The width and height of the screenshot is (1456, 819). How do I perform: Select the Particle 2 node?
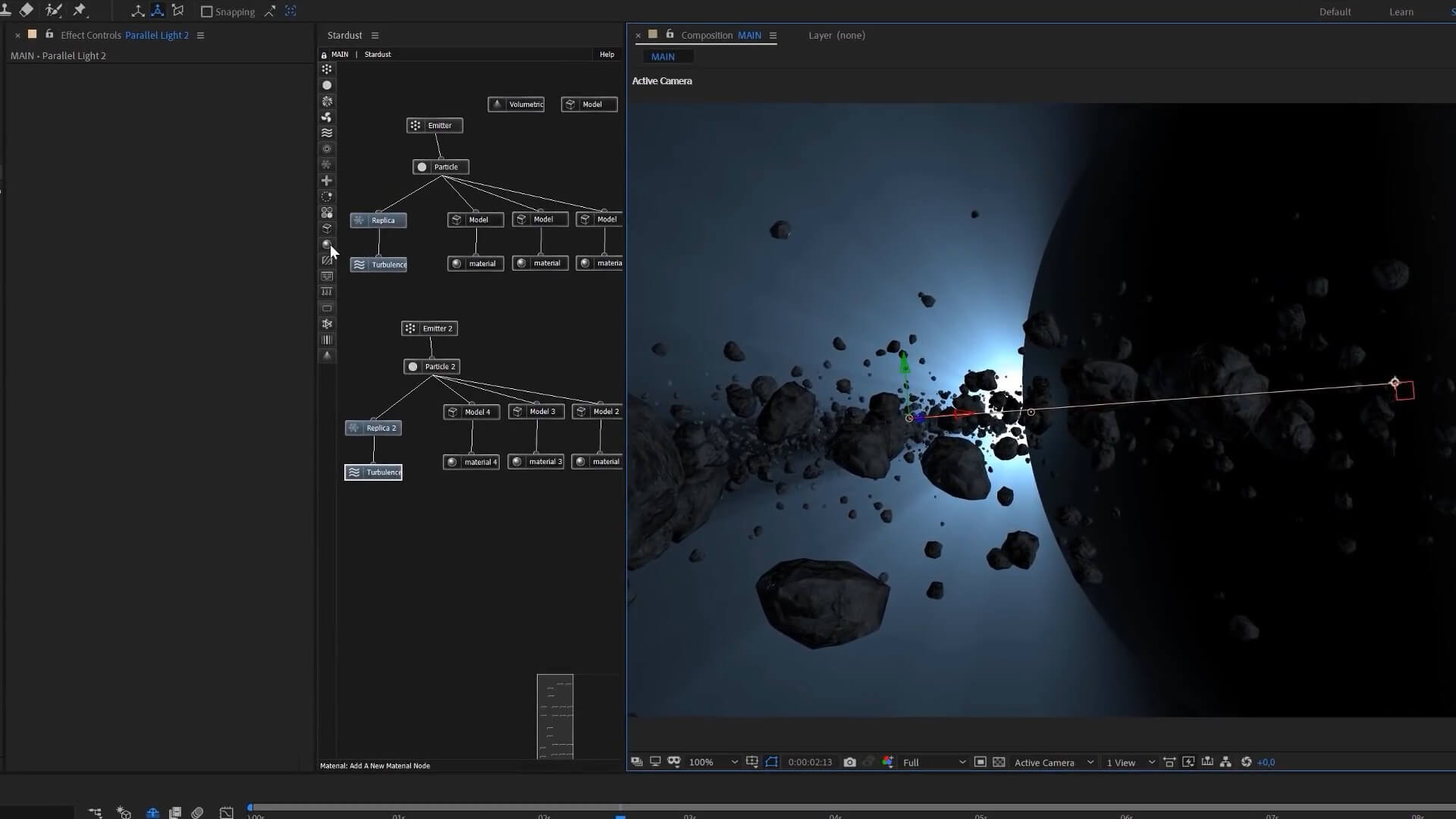[431, 366]
